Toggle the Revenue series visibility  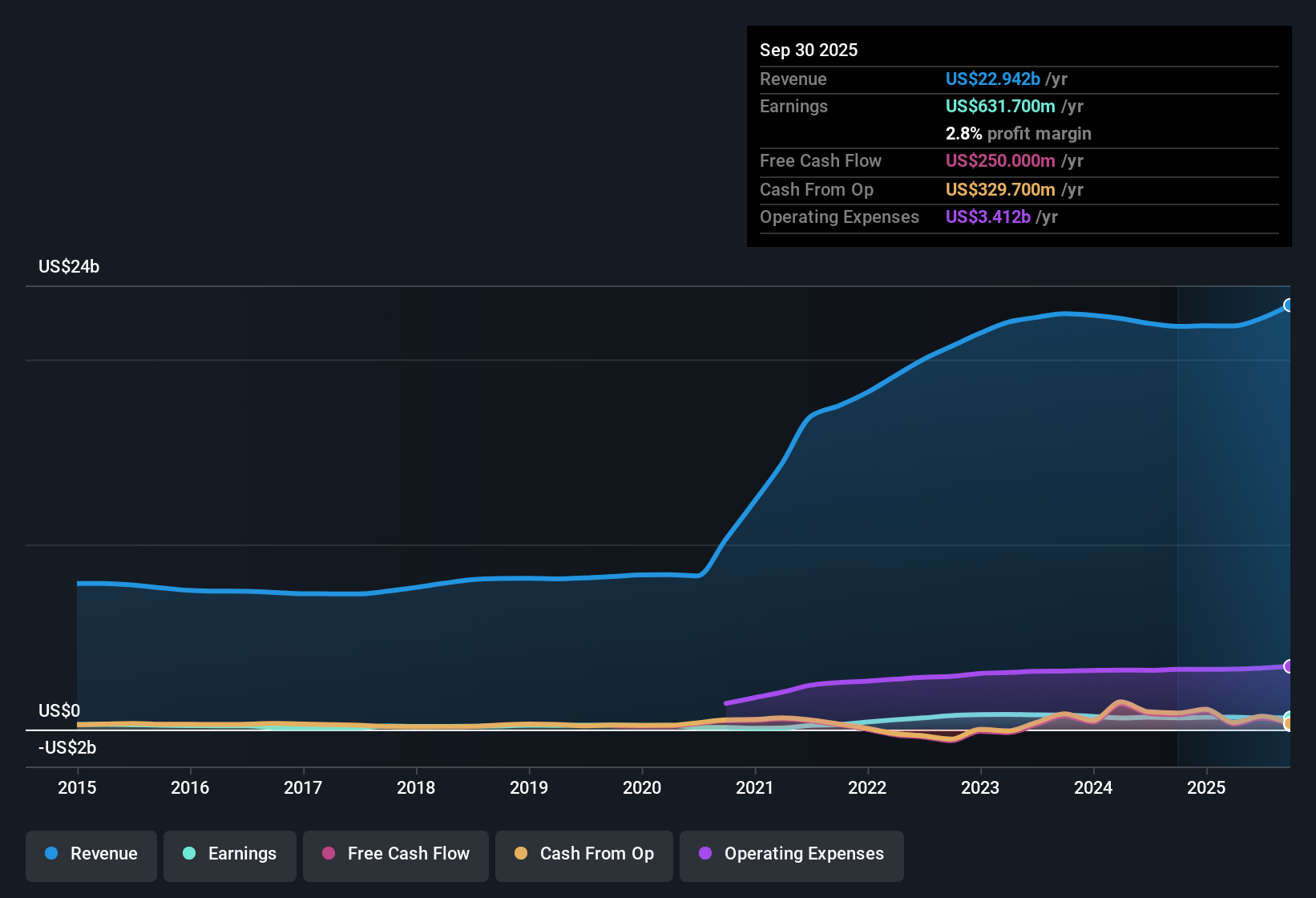[x=91, y=854]
